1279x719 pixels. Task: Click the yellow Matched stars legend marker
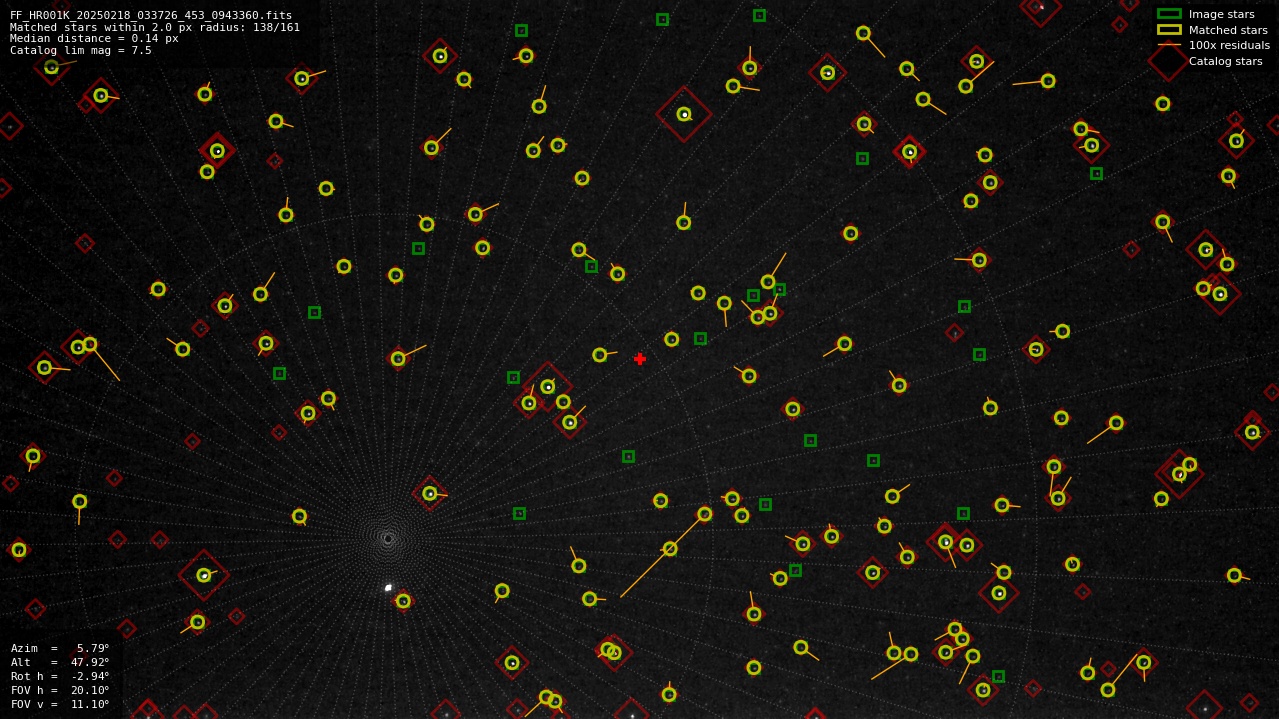click(x=1169, y=30)
